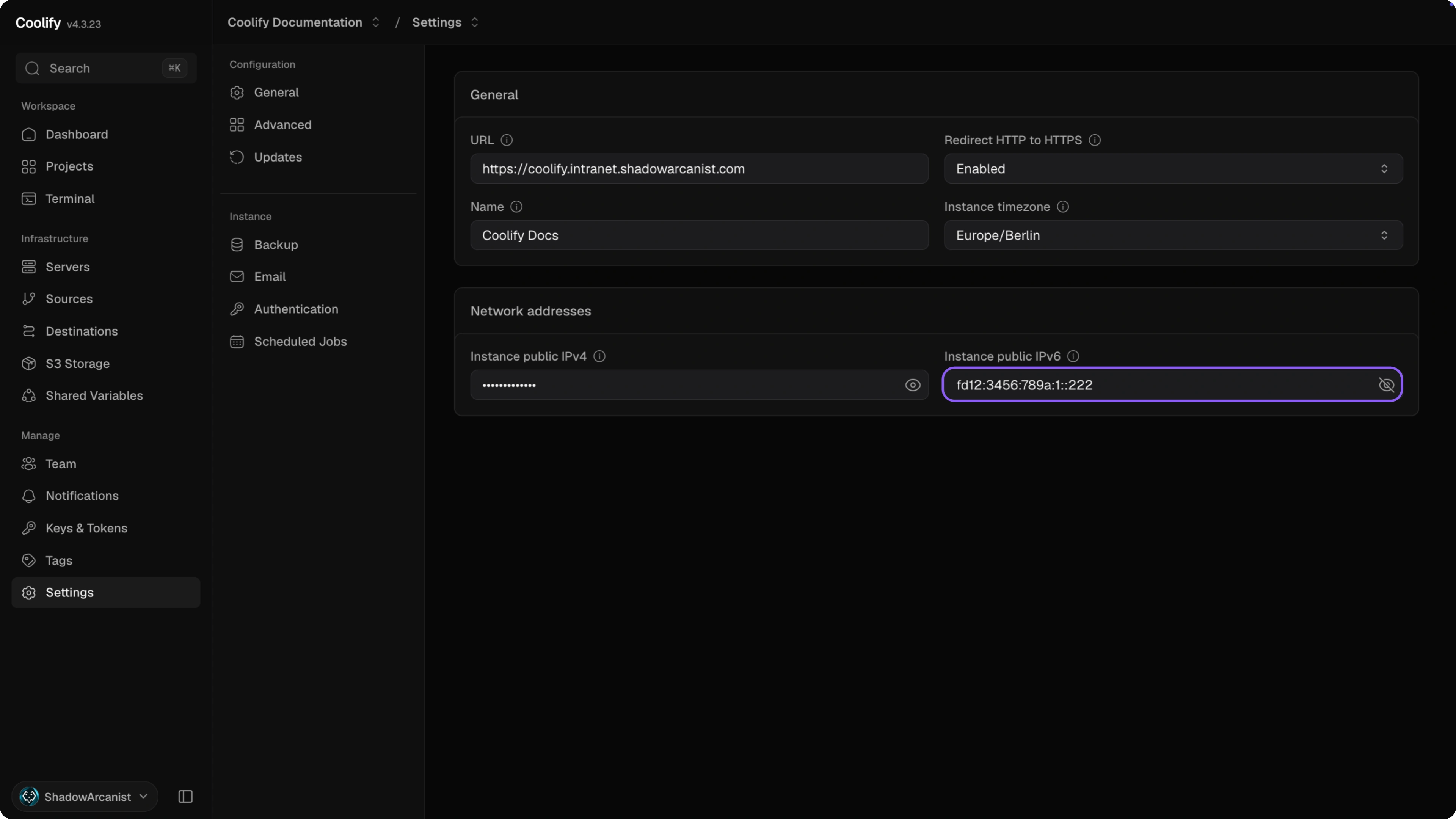
Task: Click the Name input field
Action: click(699, 235)
